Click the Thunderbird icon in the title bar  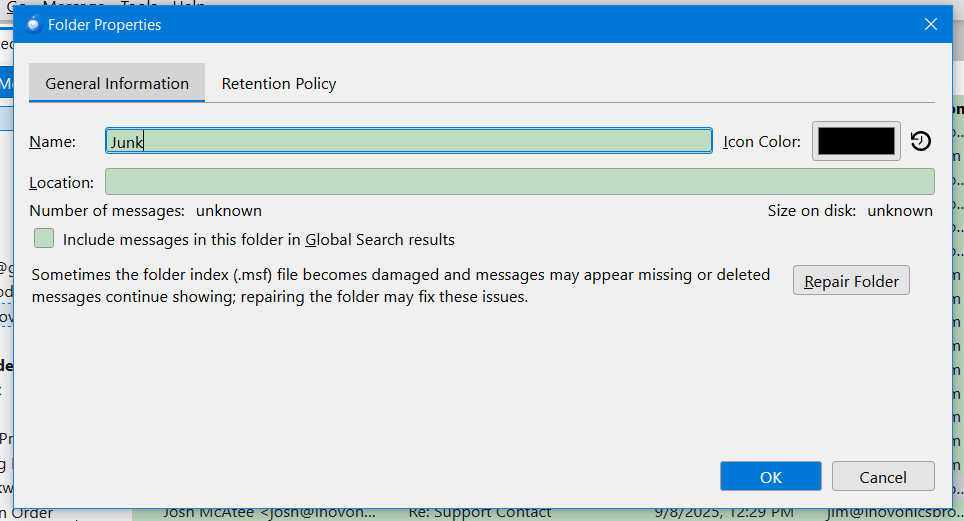pos(33,24)
